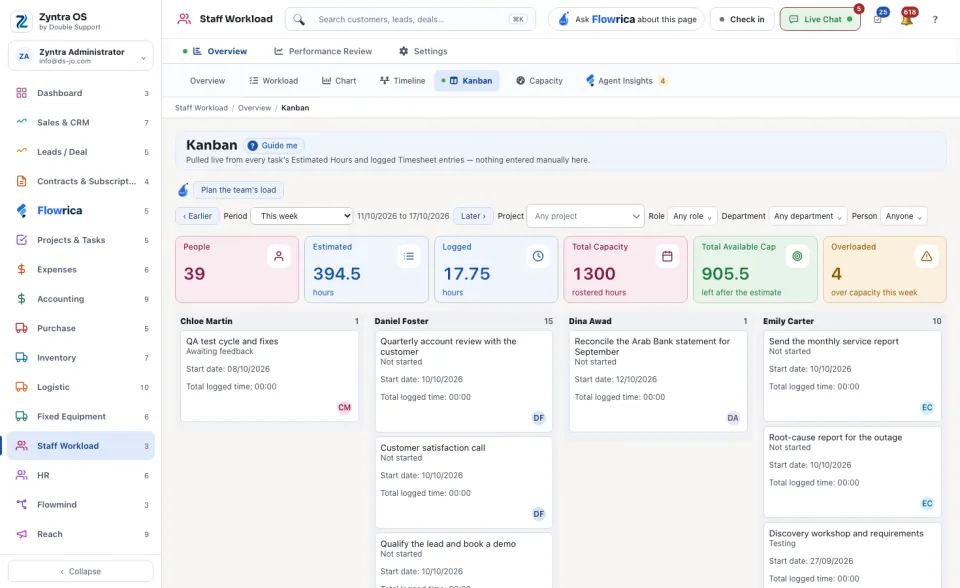Select the Kanban sub-tab

coord(467,80)
